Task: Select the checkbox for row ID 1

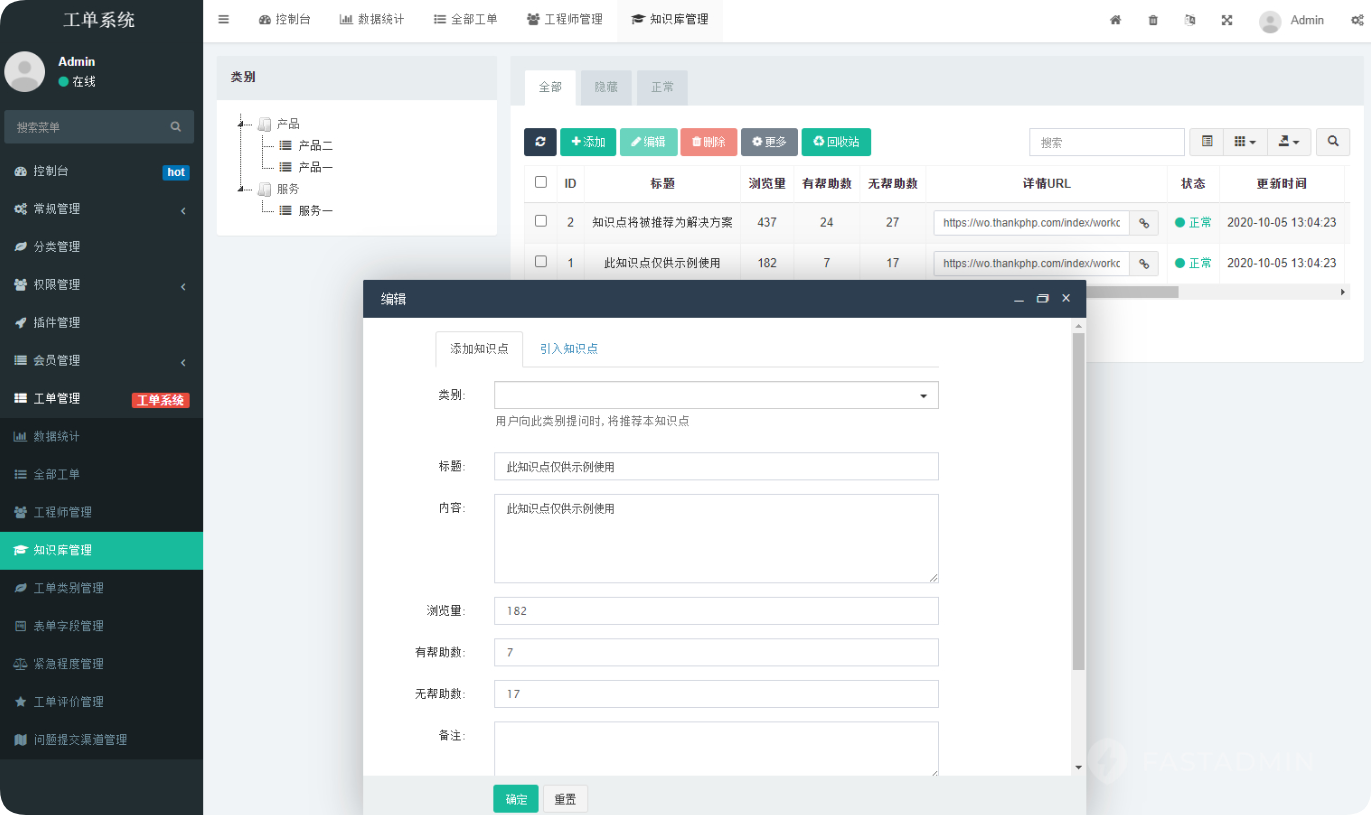Action: click(541, 262)
